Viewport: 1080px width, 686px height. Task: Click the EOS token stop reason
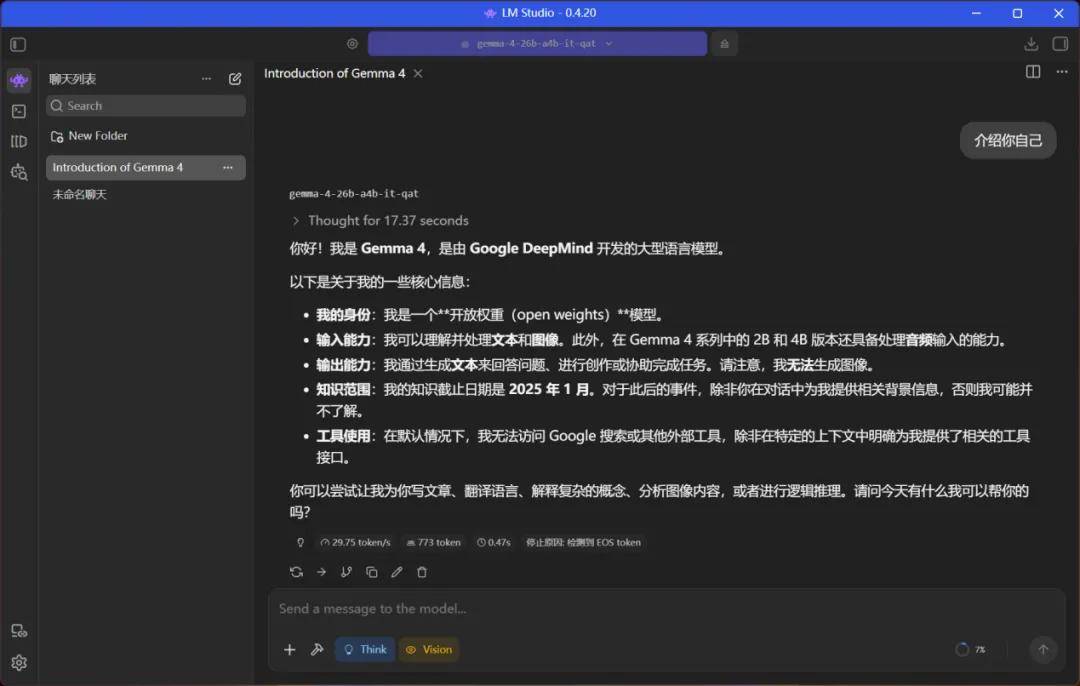pos(583,543)
